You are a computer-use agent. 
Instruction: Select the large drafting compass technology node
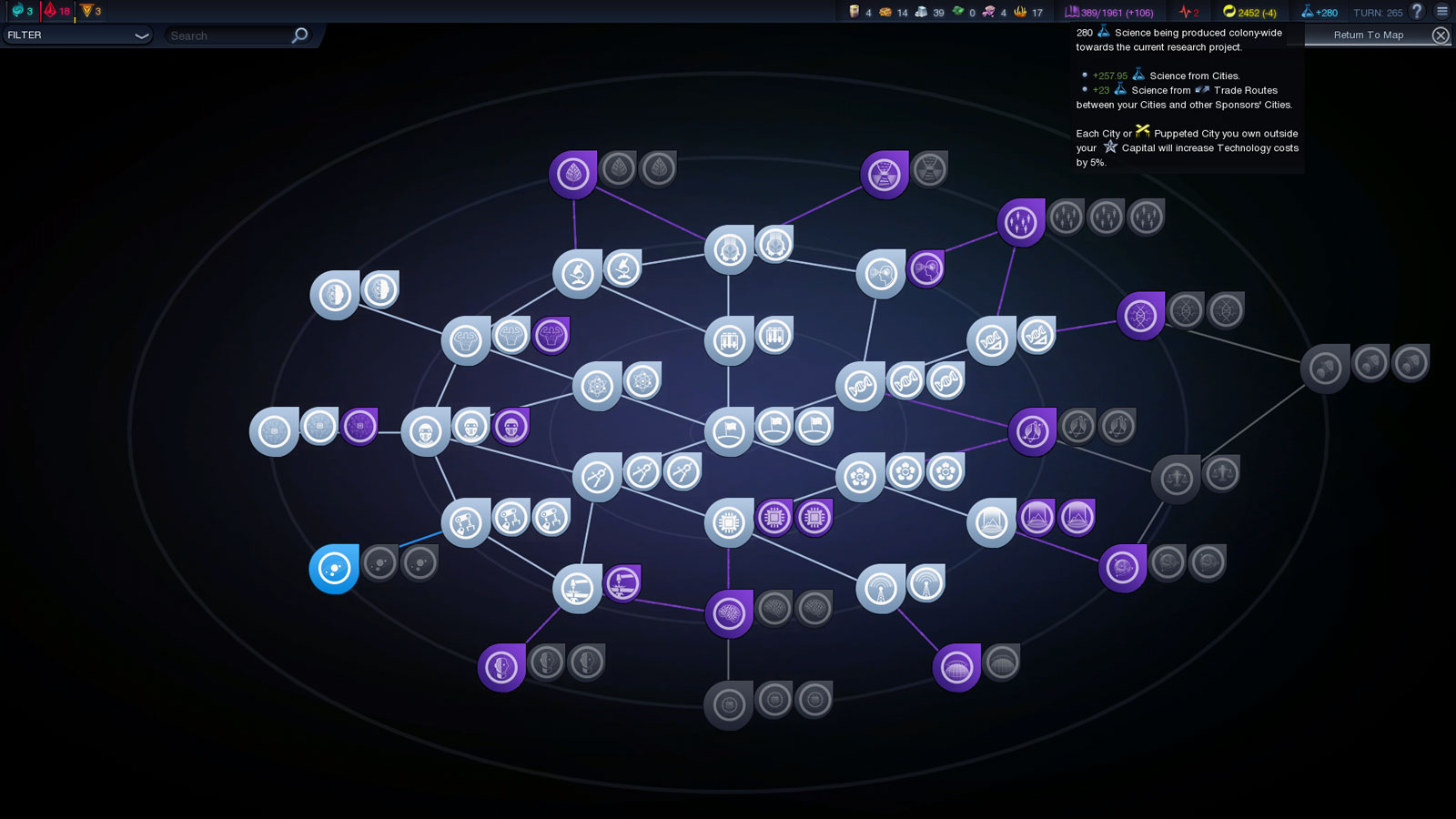click(x=597, y=477)
